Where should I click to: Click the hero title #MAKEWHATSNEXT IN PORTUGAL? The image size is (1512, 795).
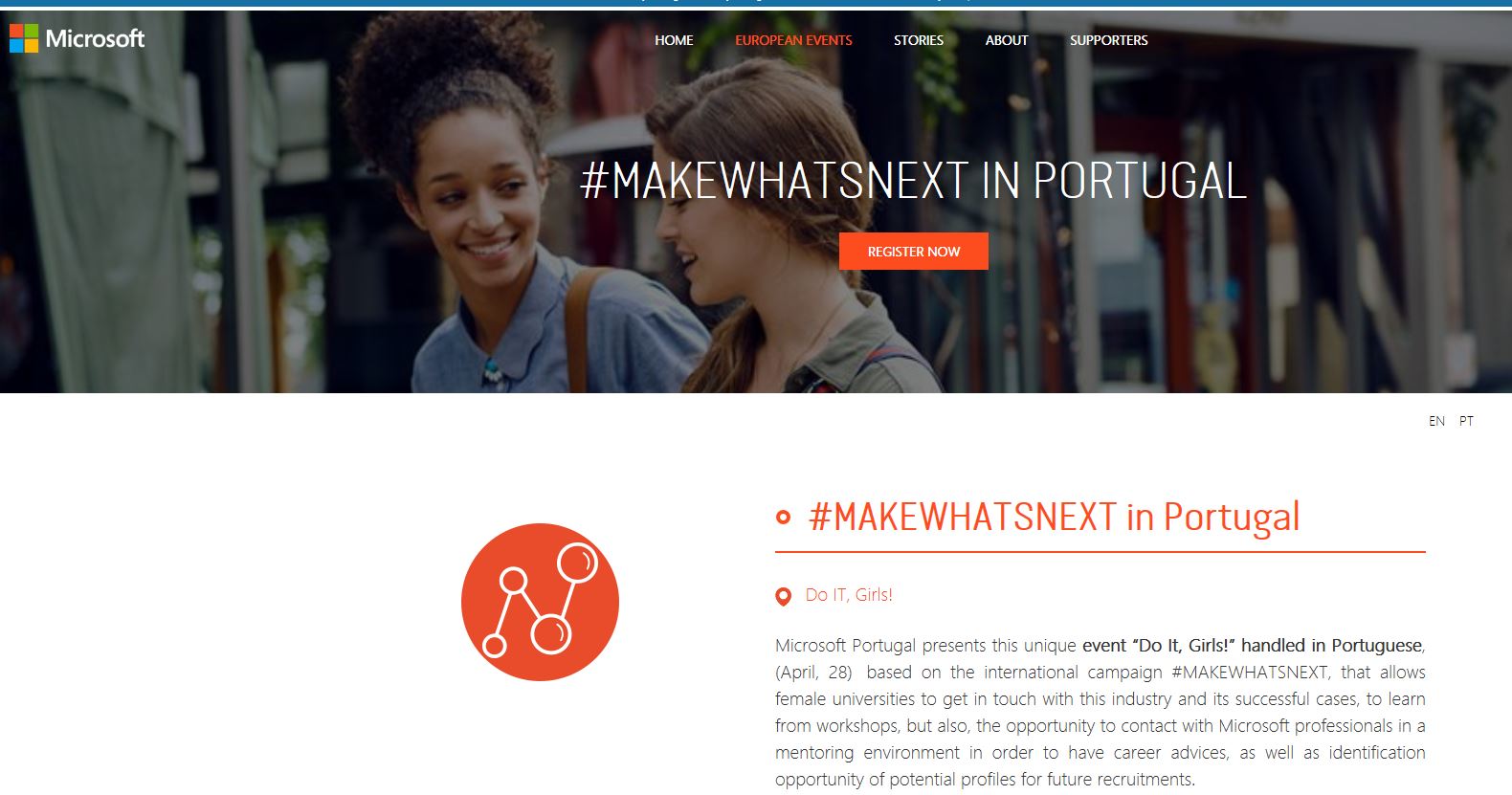[x=914, y=181]
